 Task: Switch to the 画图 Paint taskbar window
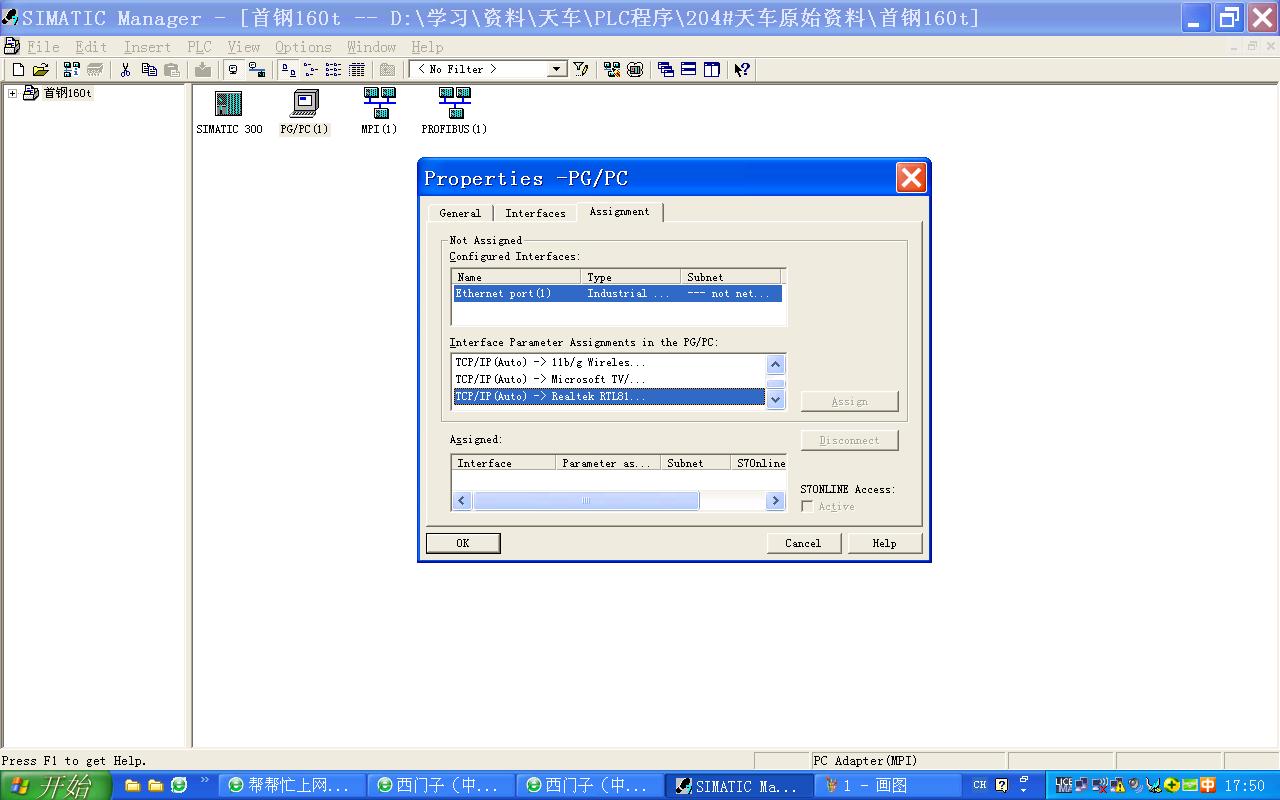(888, 786)
